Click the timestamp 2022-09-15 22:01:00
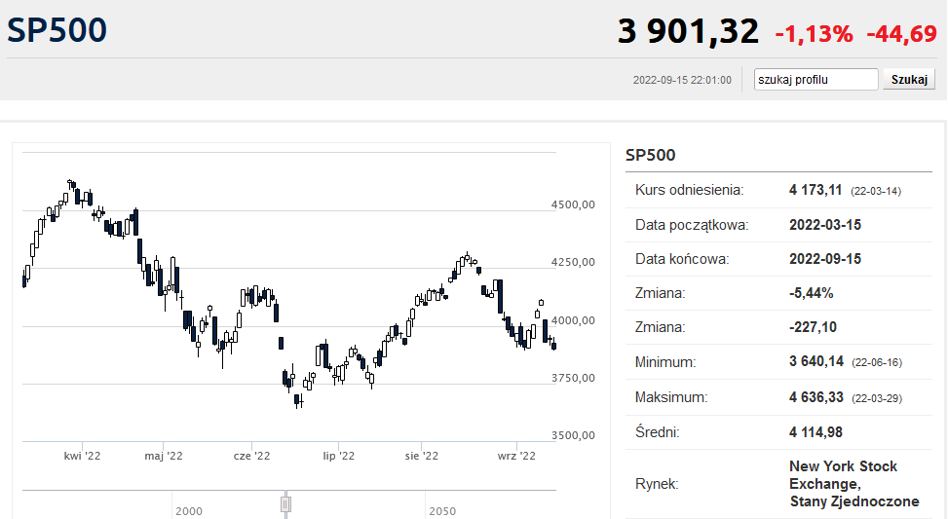Viewport: 948px width, 519px height. 682,80
